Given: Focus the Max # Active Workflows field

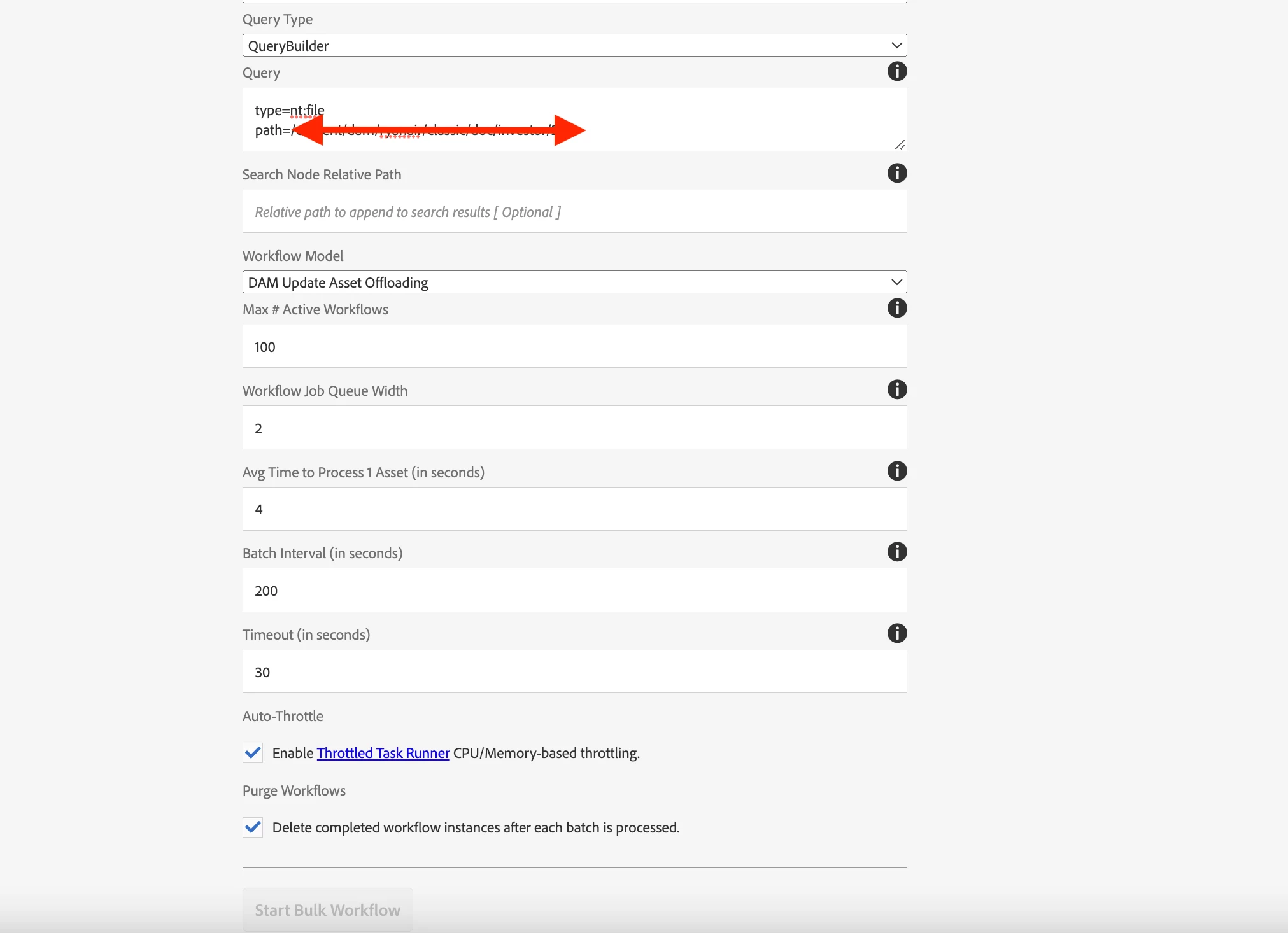Looking at the screenshot, I should [573, 347].
